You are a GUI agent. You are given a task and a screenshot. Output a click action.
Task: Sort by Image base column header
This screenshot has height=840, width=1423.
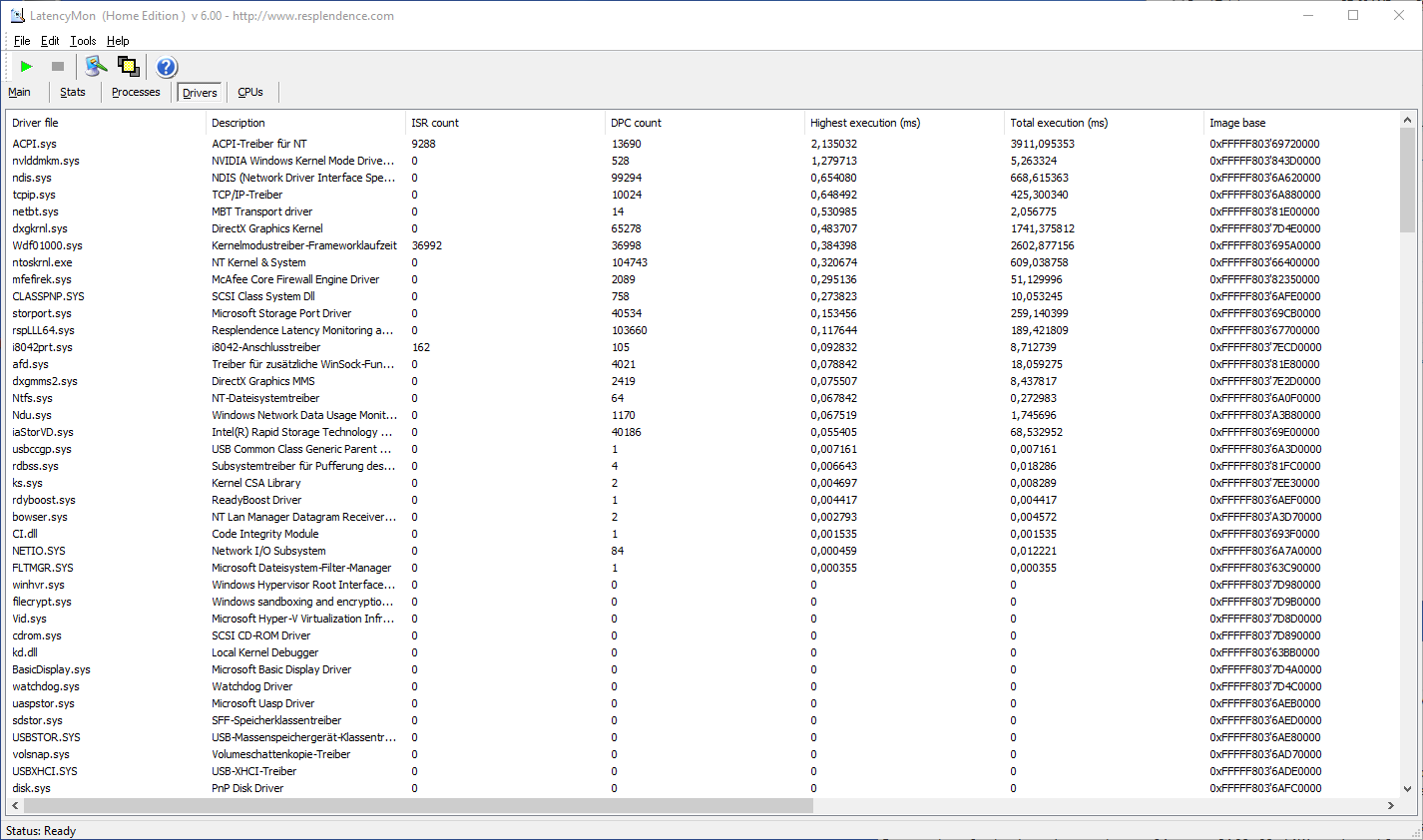pos(1301,123)
